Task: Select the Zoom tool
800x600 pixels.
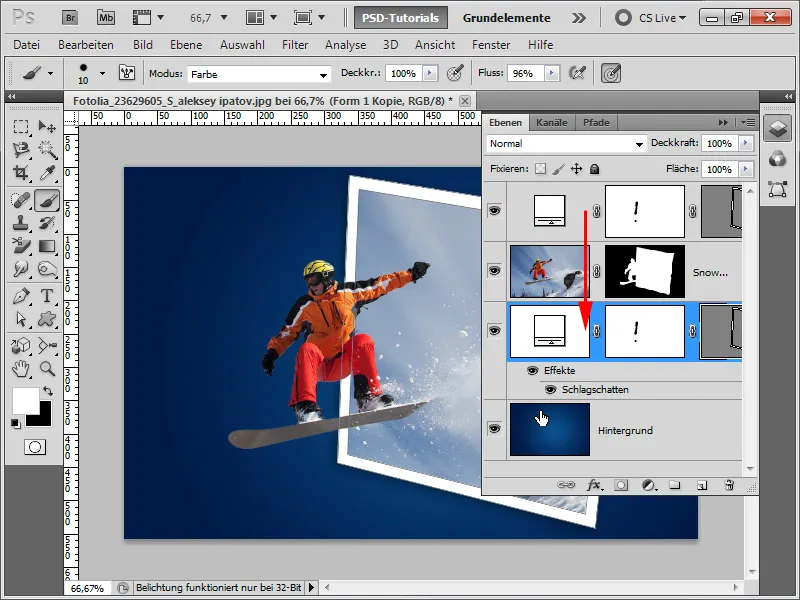Action: tap(47, 368)
